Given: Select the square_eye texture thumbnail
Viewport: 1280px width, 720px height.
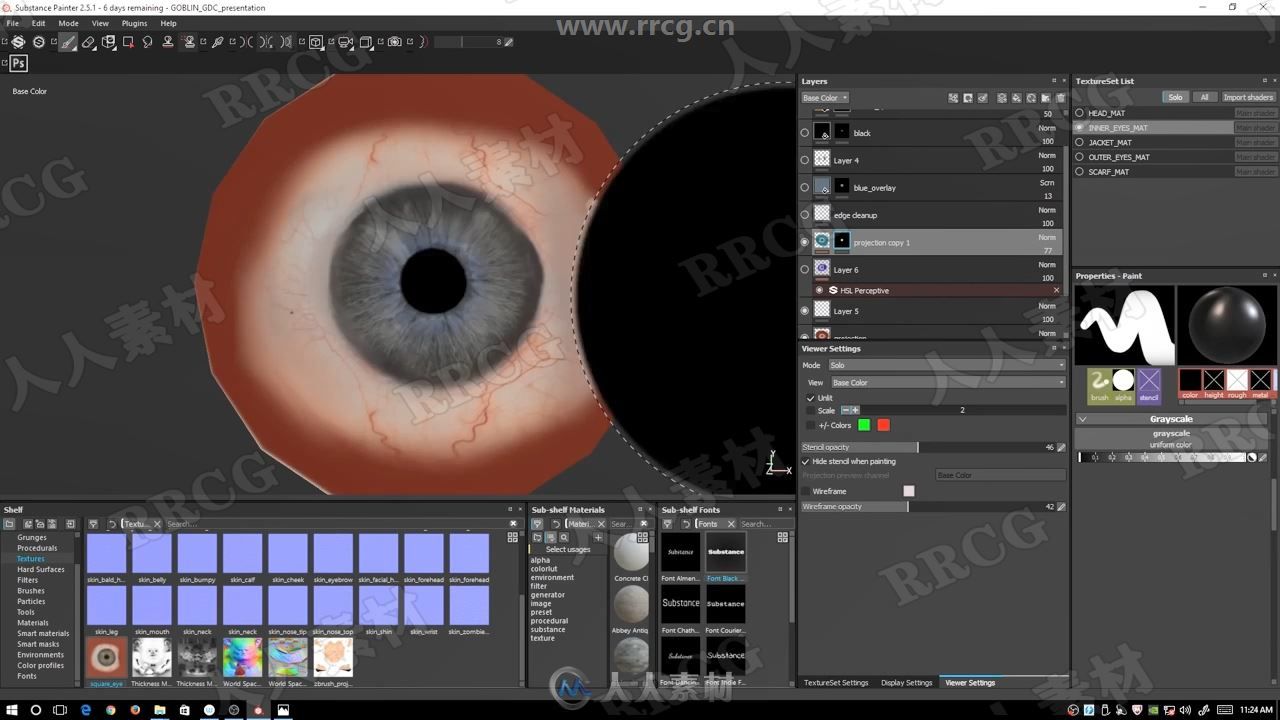Looking at the screenshot, I should [x=106, y=657].
